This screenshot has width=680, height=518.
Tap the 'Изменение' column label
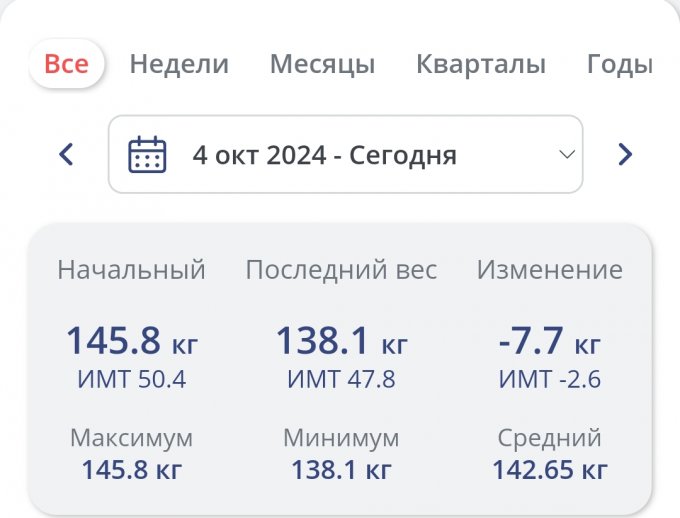point(549,270)
